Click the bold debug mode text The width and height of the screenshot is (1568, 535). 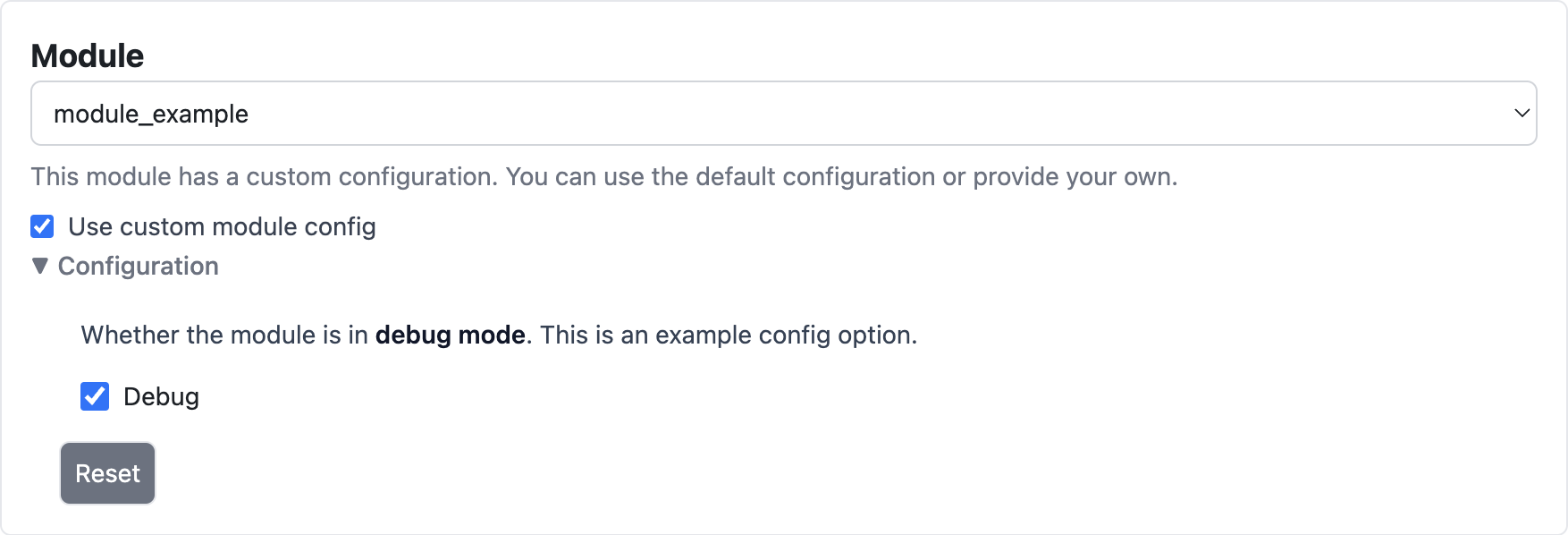click(451, 335)
